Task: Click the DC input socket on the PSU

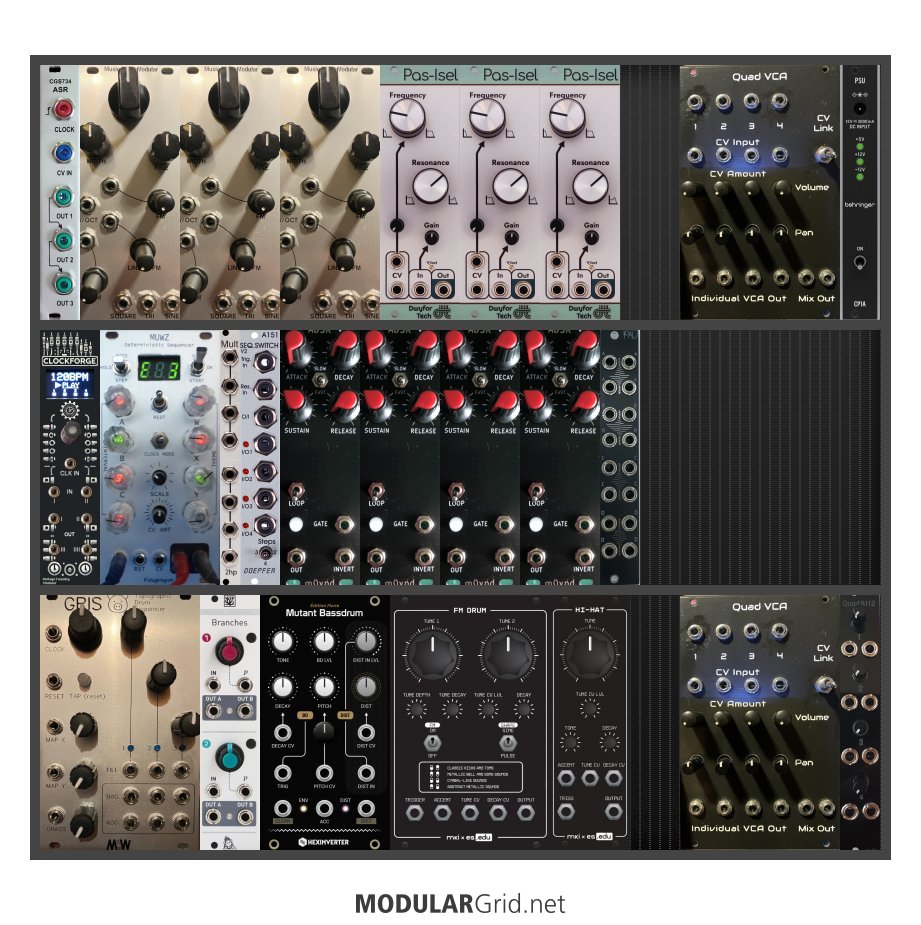Action: click(860, 109)
